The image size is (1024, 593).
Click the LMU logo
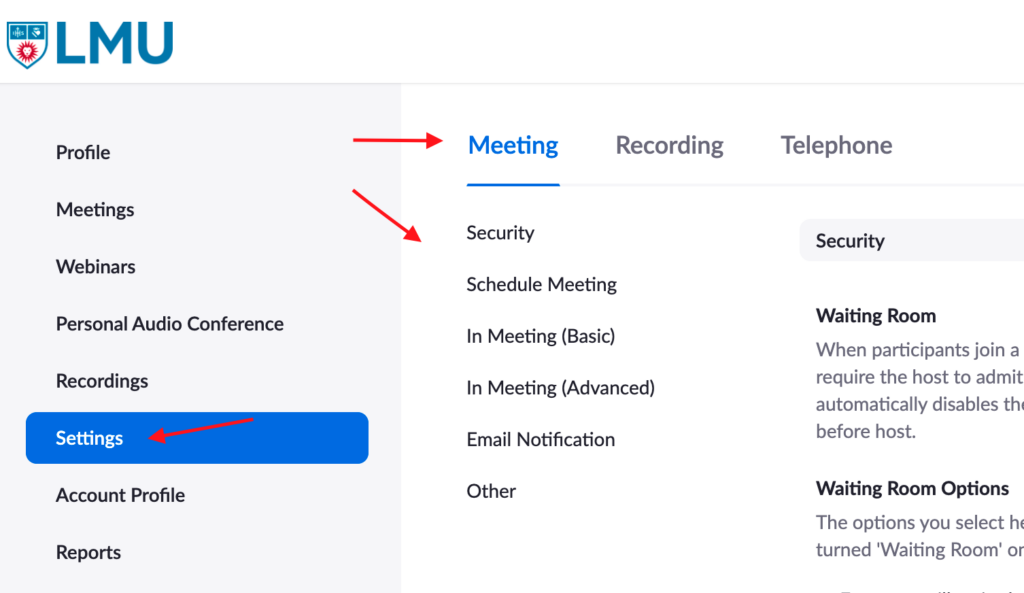(x=90, y=43)
